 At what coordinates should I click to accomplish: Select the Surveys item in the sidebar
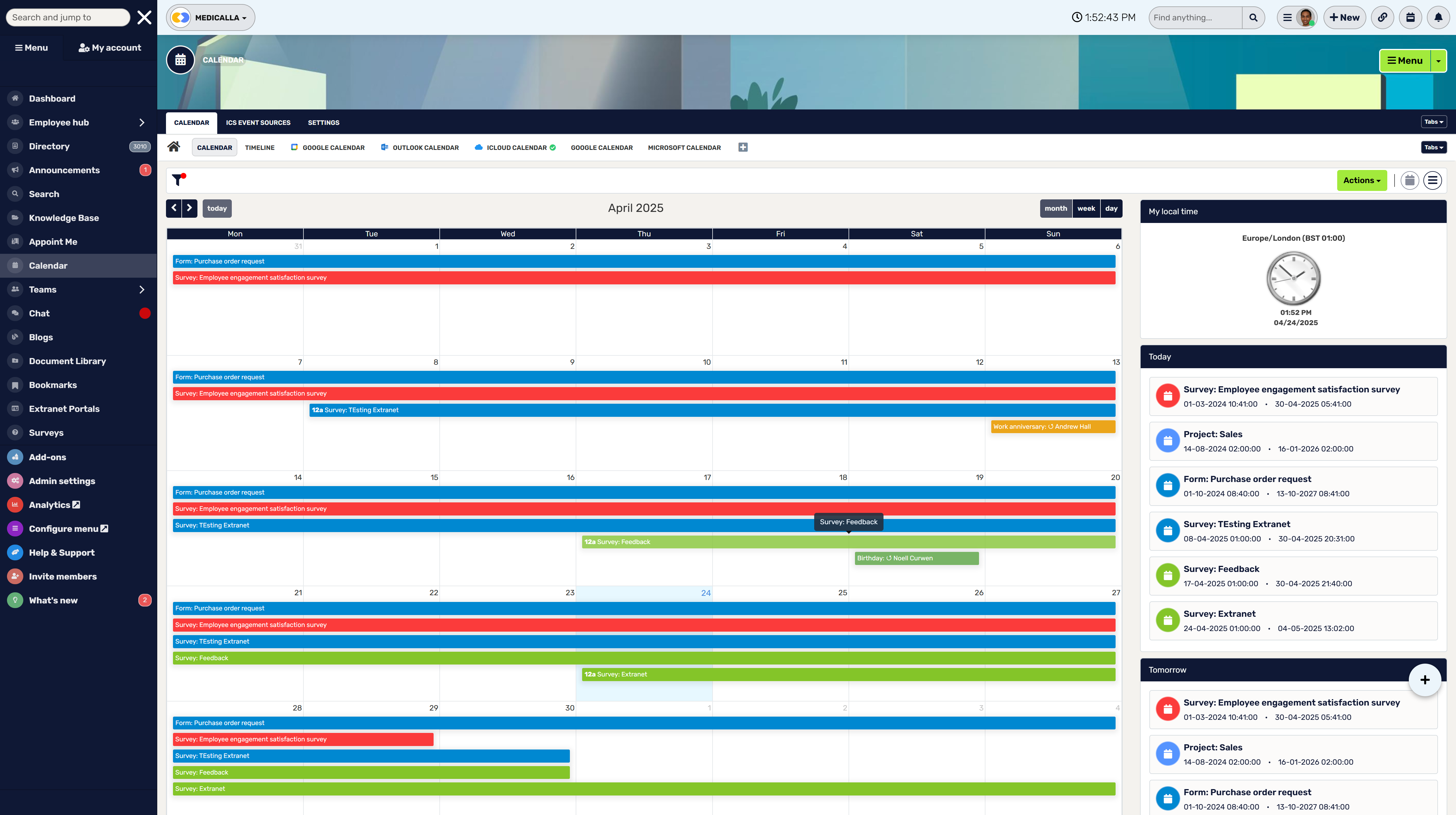tap(46, 432)
